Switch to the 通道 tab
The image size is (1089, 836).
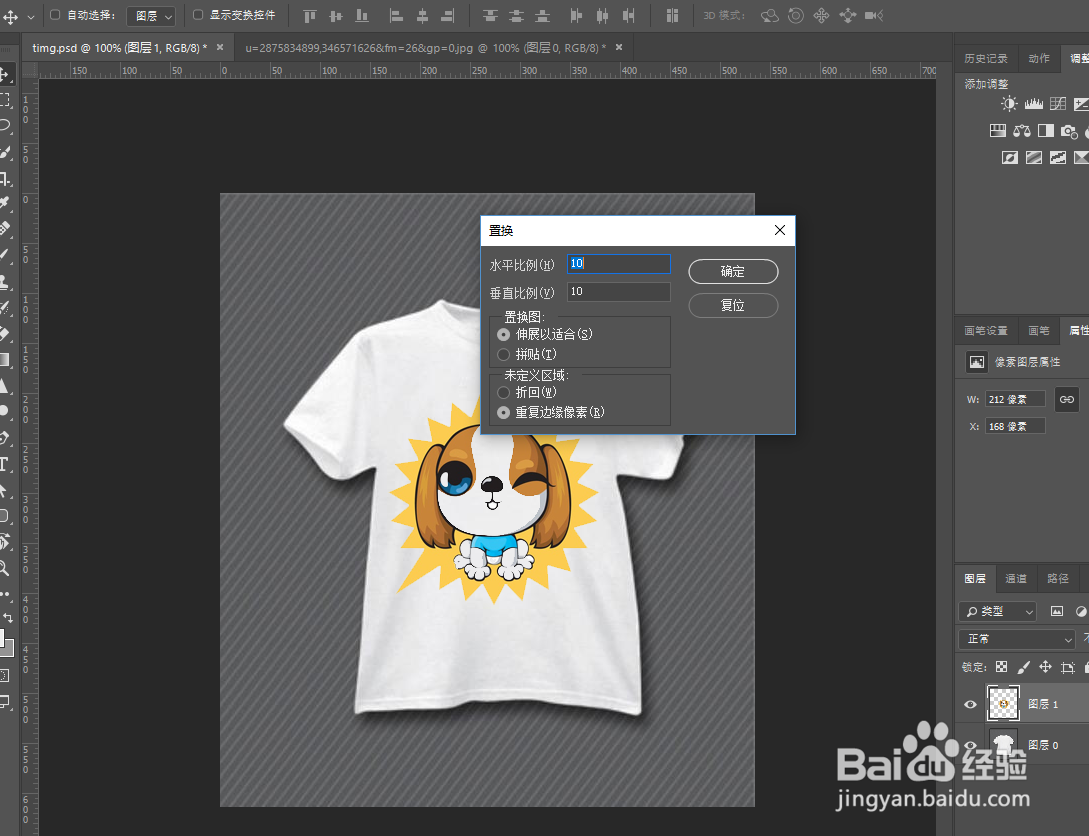tap(1015, 578)
